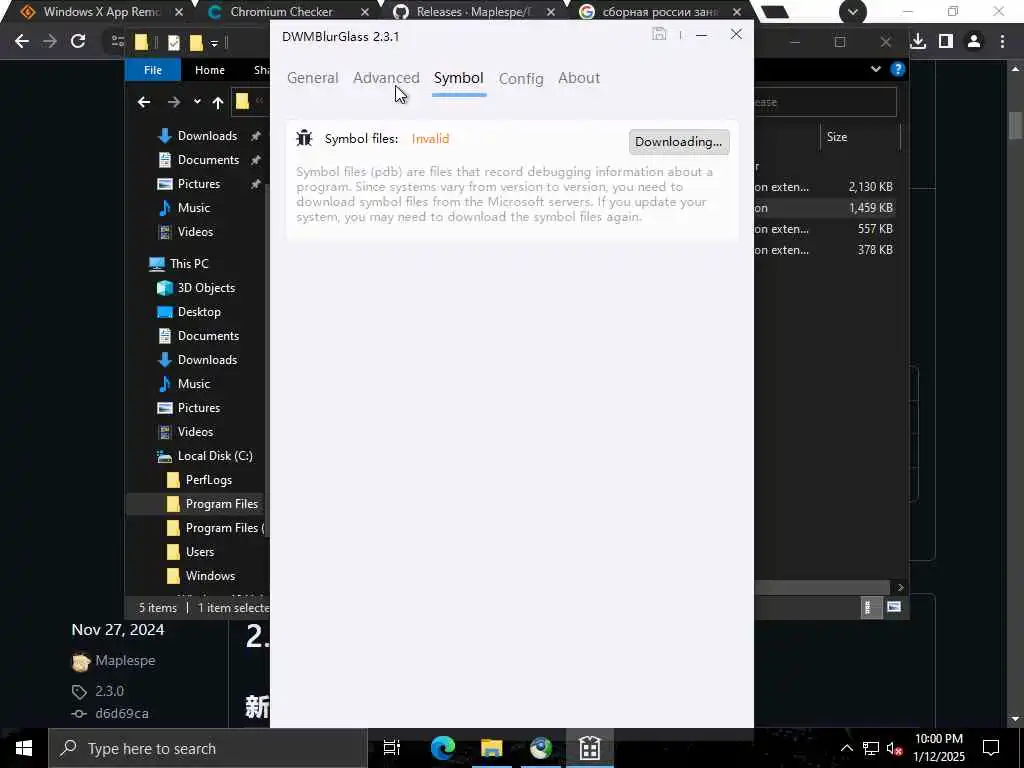Toggle browser side panel icon

946,41
